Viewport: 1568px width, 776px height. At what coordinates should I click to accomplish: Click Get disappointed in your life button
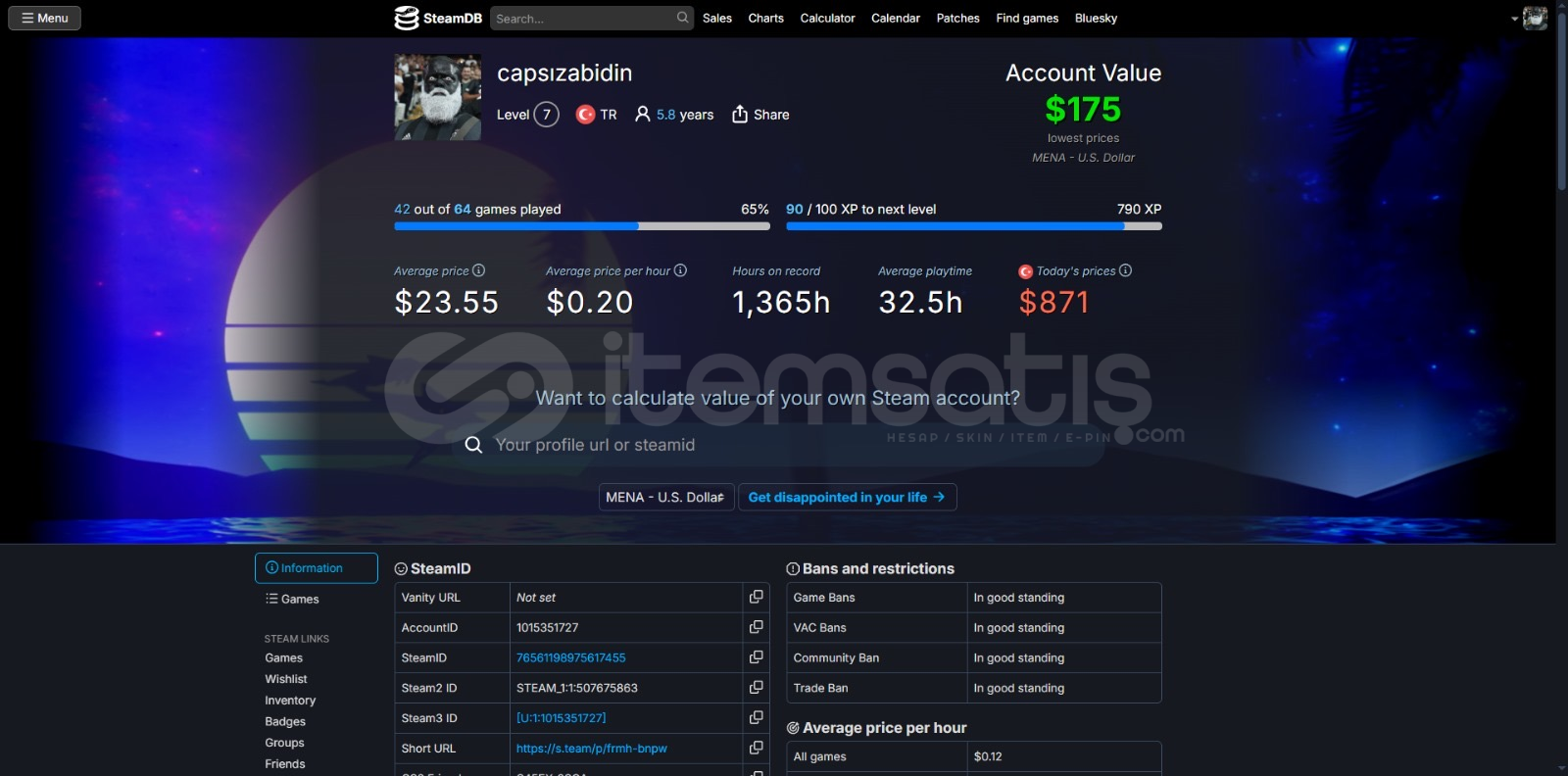(848, 497)
